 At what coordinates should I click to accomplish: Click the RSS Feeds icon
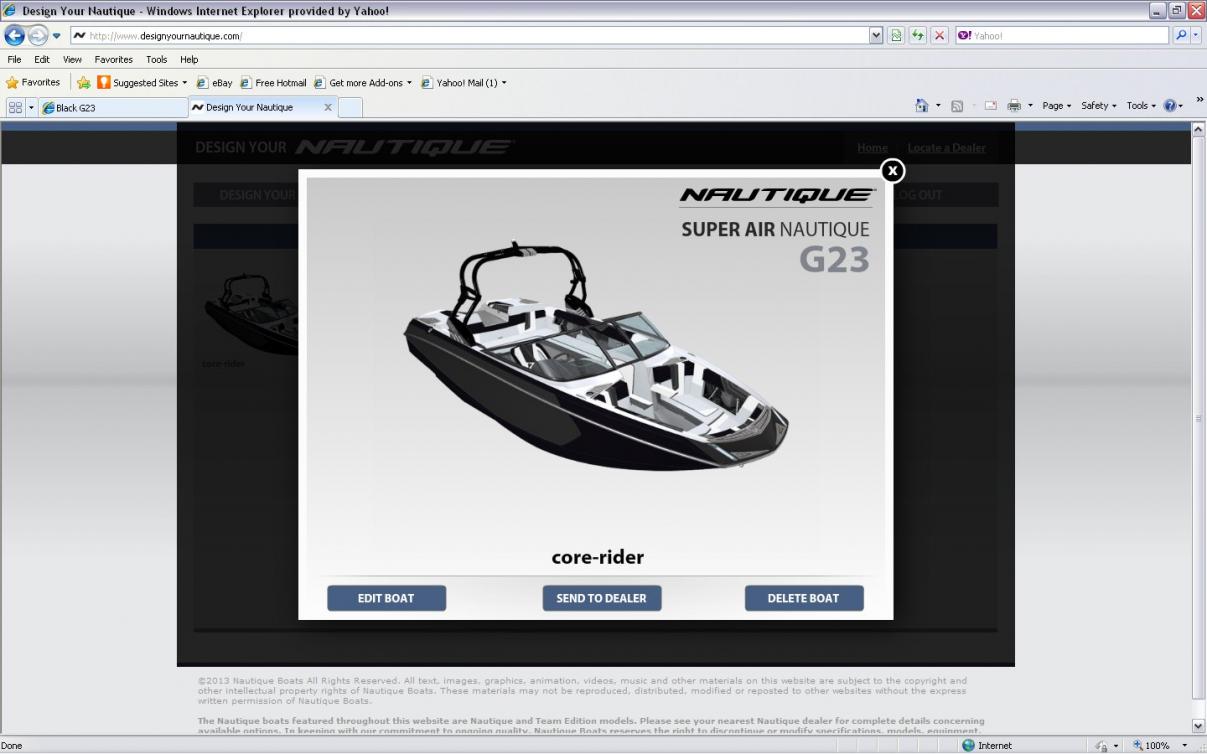click(x=957, y=106)
